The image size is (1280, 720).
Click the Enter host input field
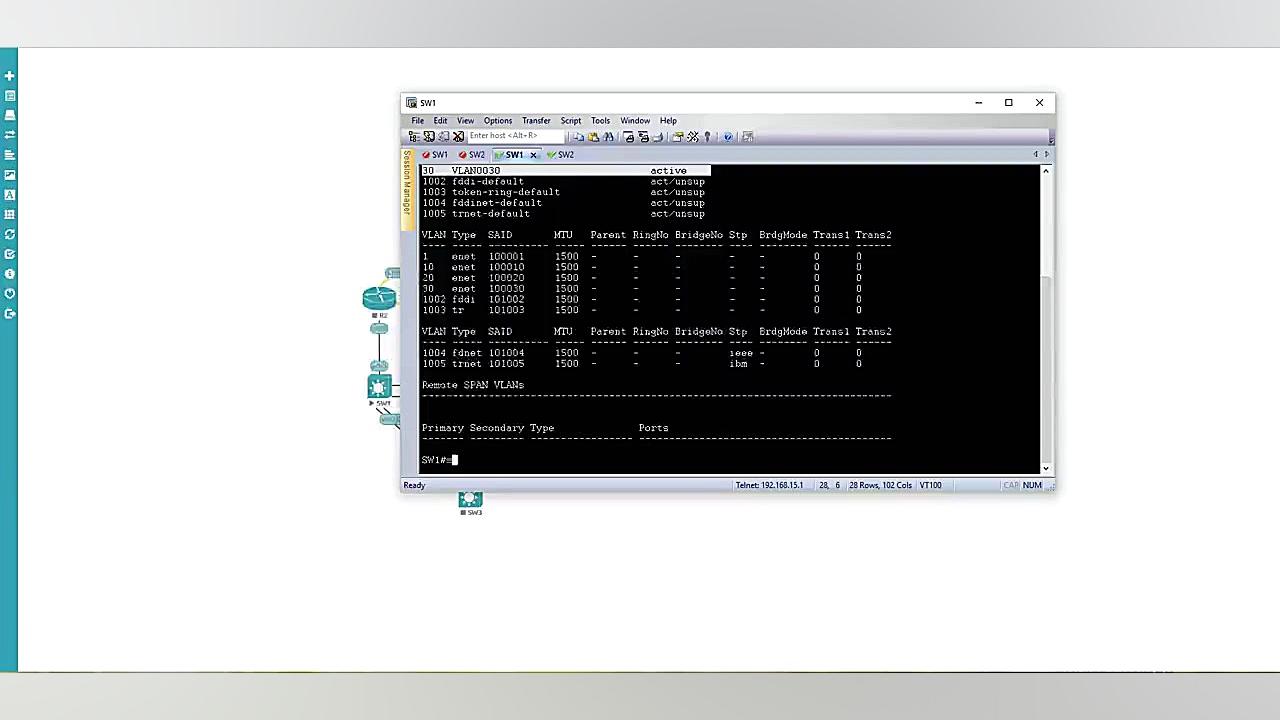coord(516,136)
